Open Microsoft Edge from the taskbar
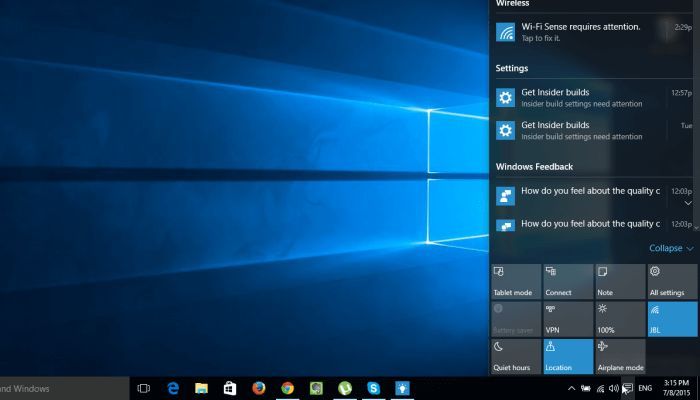 172,388
